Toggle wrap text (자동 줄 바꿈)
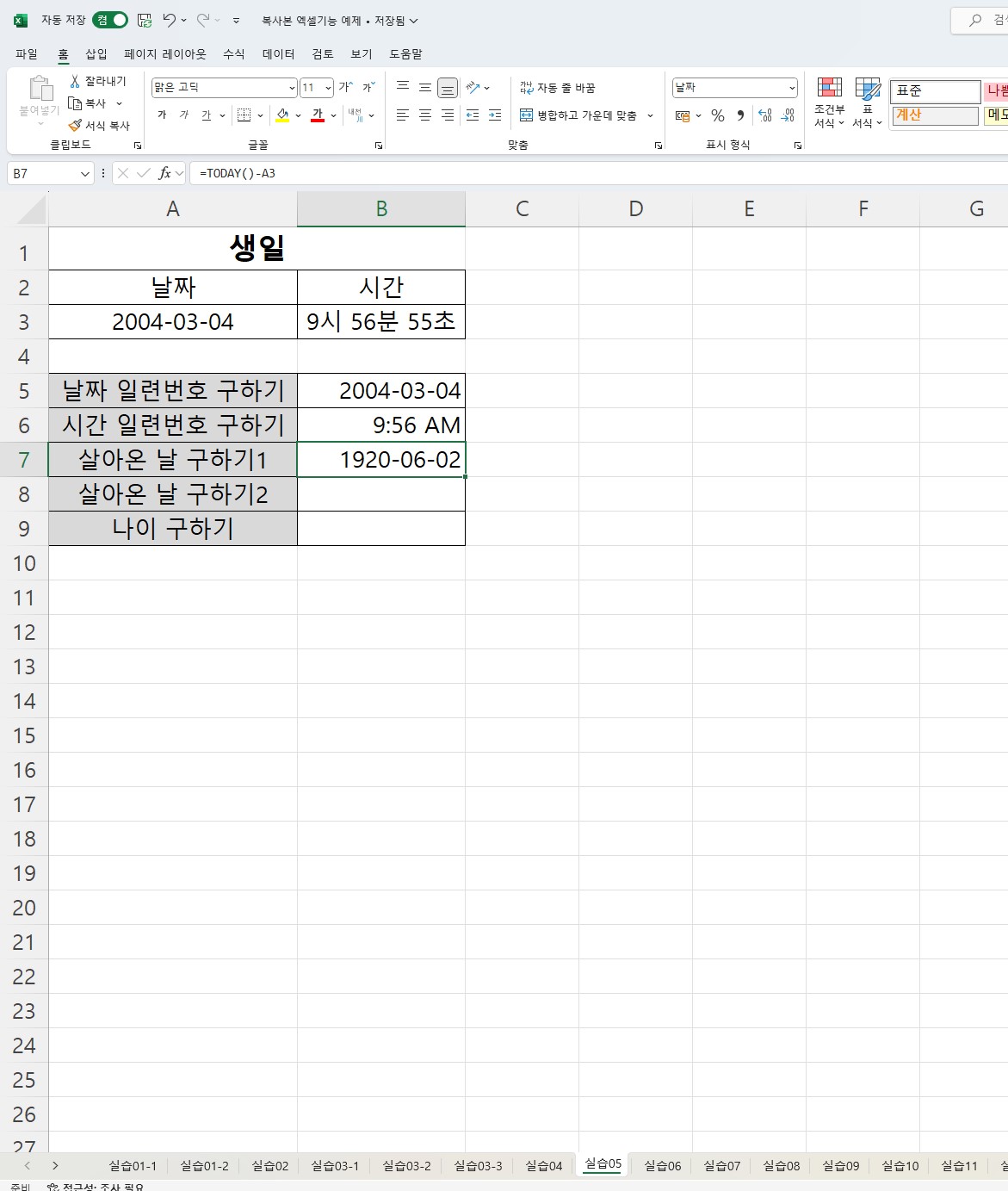The width and height of the screenshot is (1008, 1191). pos(558,88)
